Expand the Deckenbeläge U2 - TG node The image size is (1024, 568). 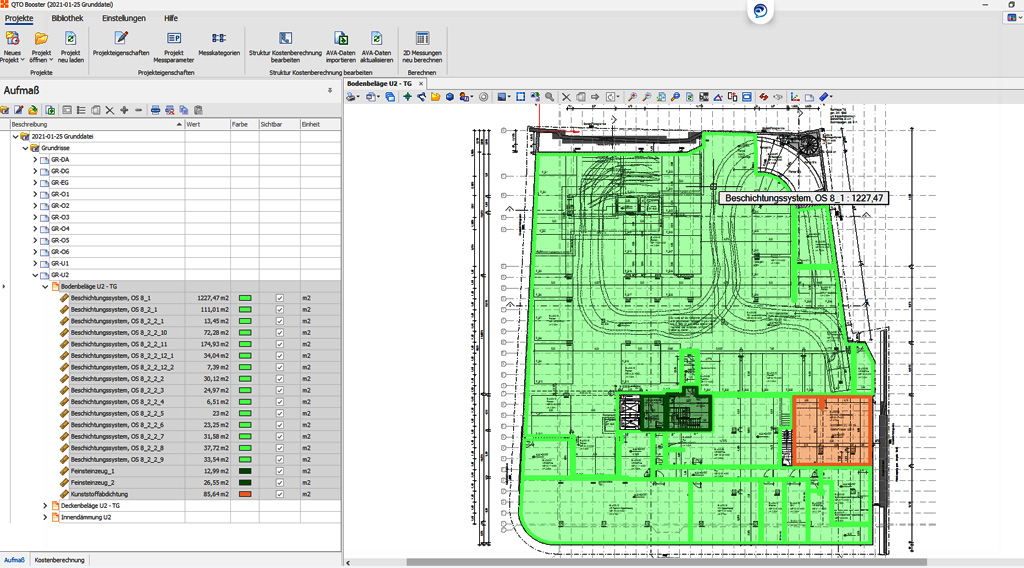(45, 506)
